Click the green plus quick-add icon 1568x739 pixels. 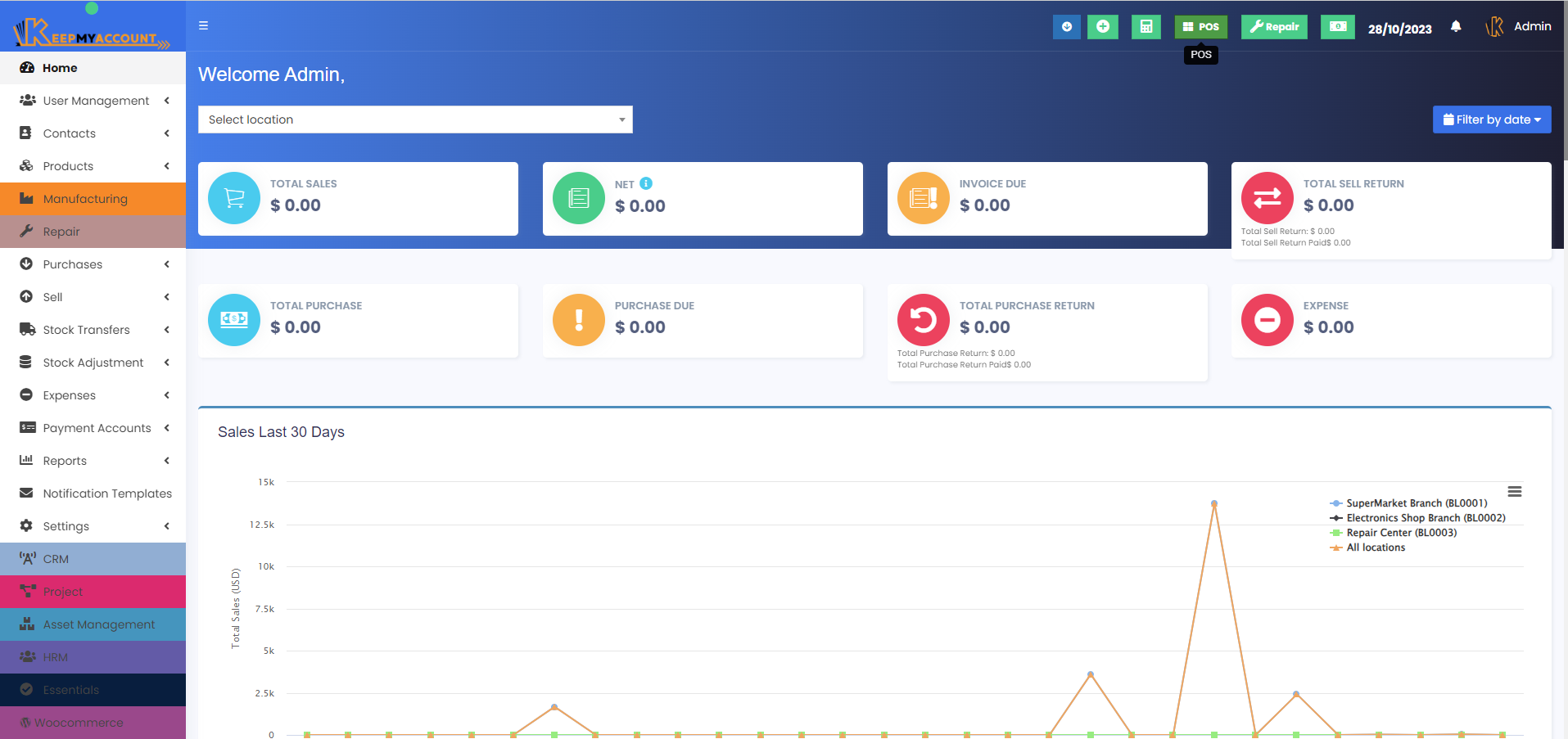(1102, 26)
